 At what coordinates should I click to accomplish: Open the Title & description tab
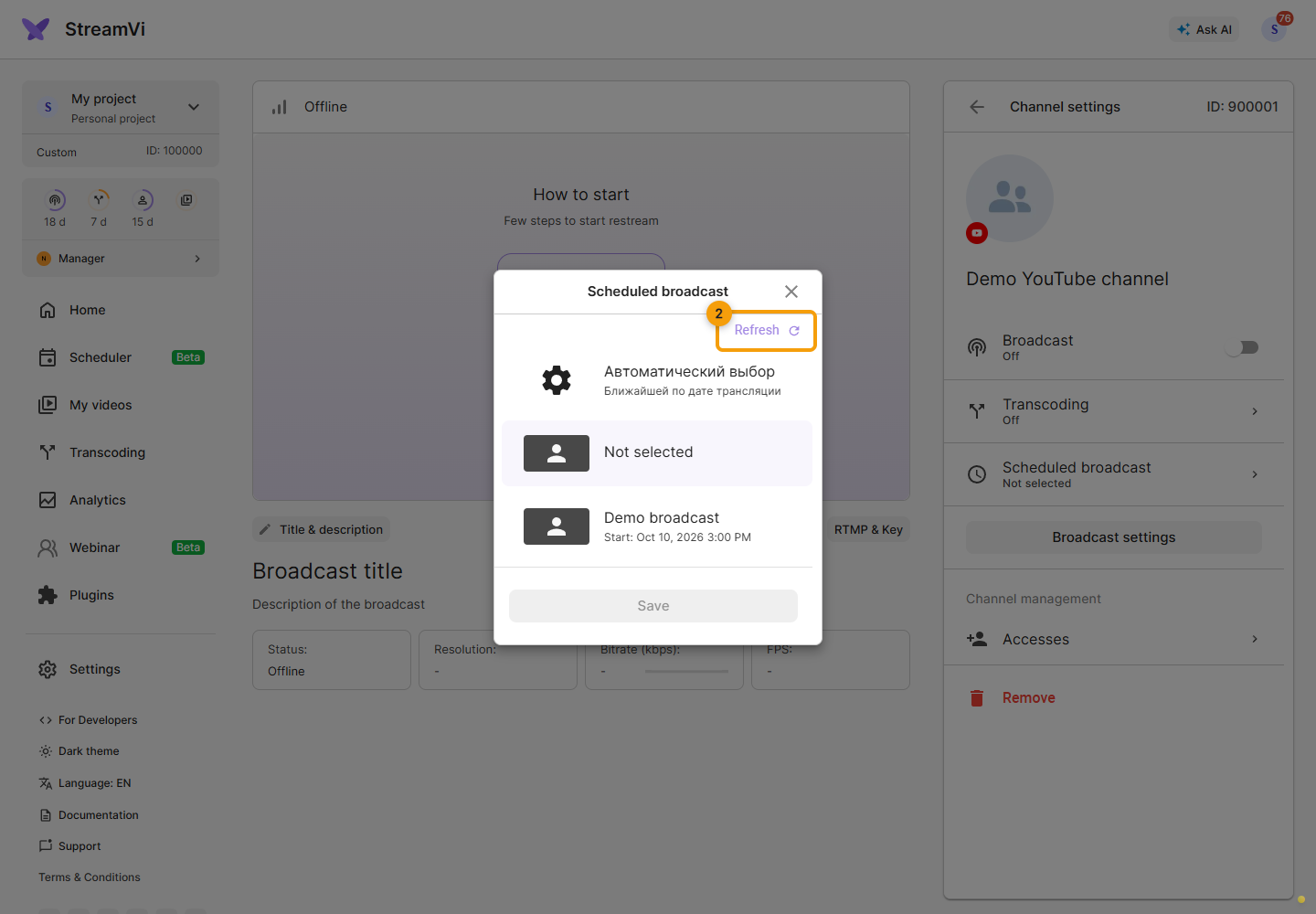point(321,529)
